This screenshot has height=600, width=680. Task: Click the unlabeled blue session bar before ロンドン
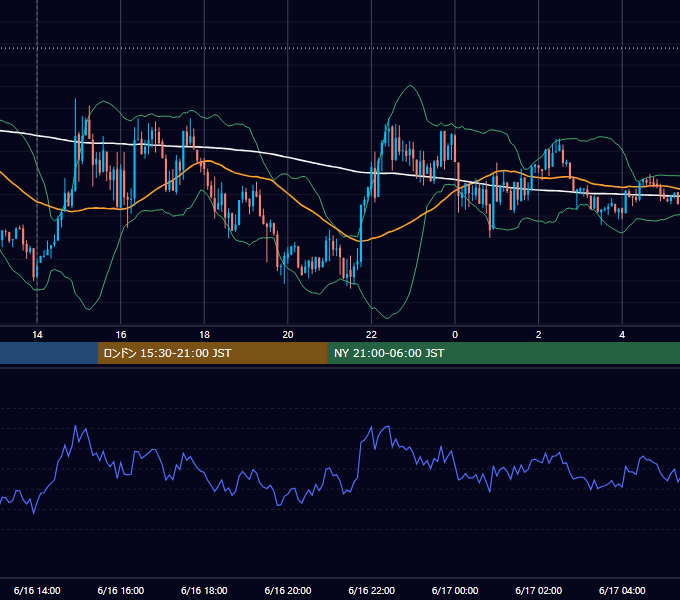tap(49, 353)
